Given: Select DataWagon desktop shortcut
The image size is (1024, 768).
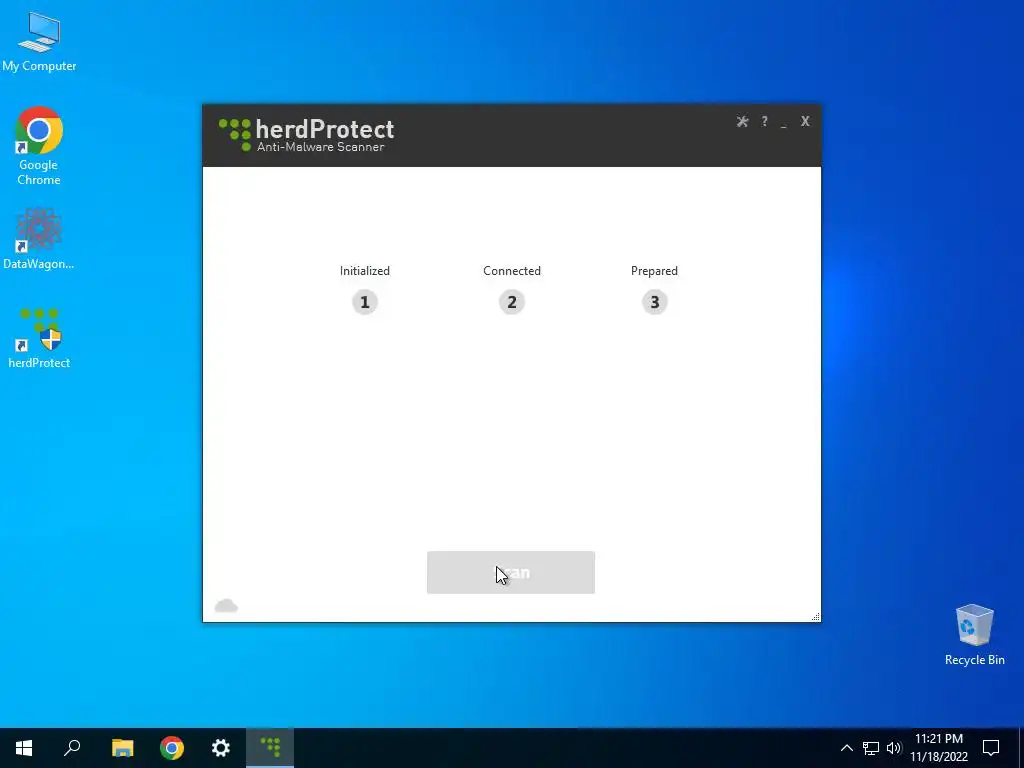Looking at the screenshot, I should [39, 239].
